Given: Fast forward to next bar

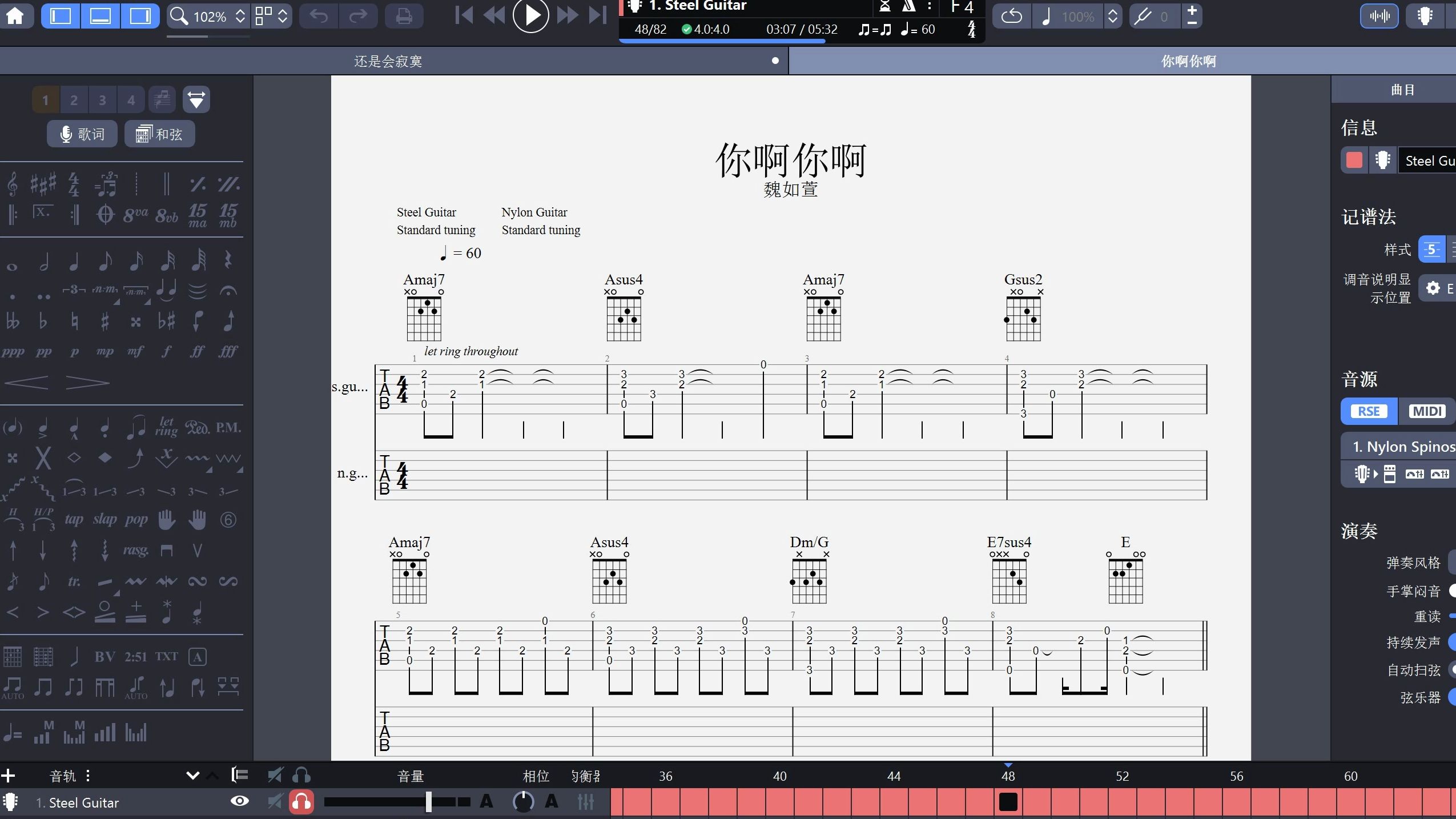Looking at the screenshot, I should pyautogui.click(x=567, y=15).
